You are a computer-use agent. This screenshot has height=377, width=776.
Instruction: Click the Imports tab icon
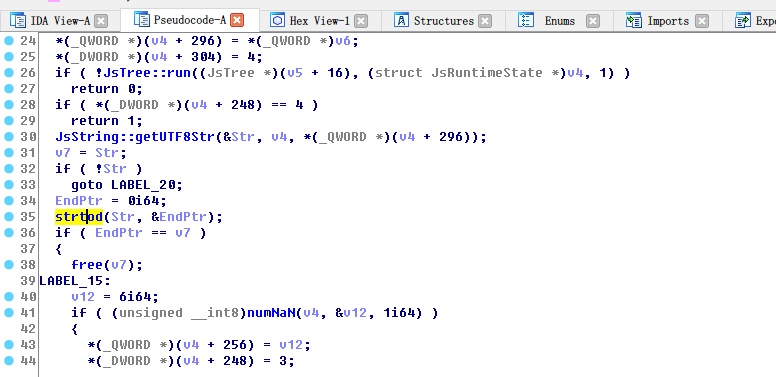point(634,20)
